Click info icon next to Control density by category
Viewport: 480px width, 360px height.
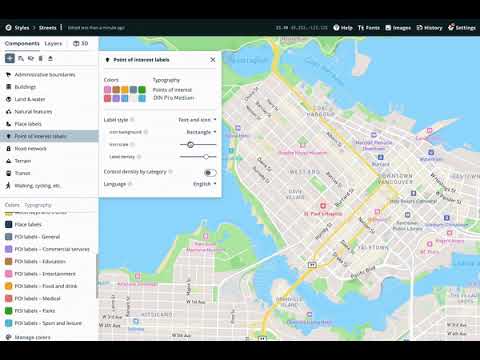170,172
